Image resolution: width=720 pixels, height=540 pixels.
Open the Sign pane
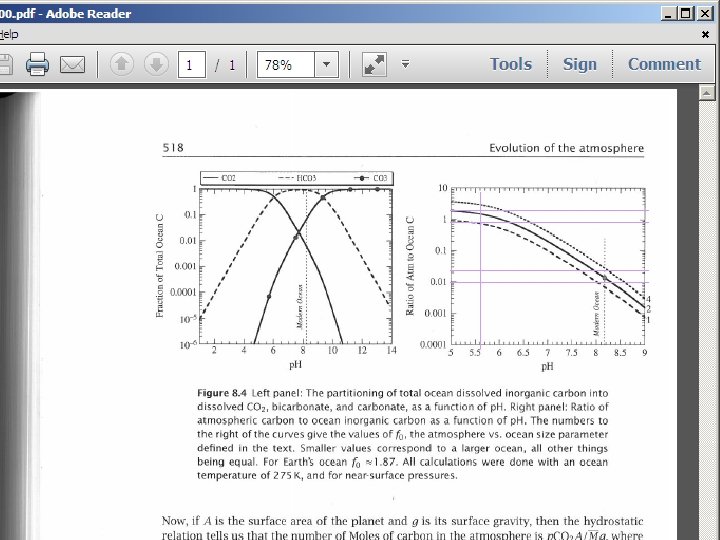coord(580,64)
